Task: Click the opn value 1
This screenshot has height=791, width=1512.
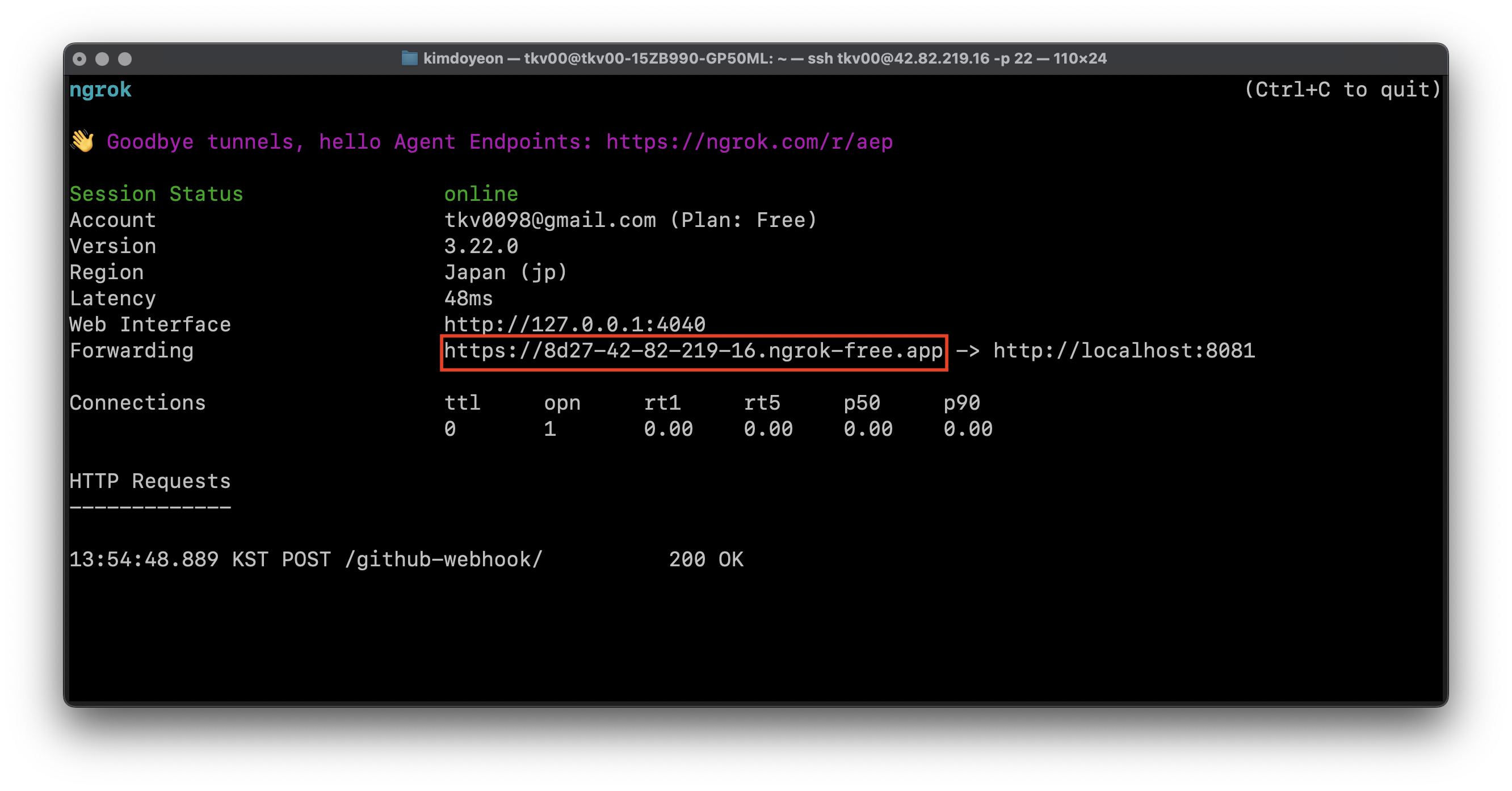Action: [x=549, y=429]
